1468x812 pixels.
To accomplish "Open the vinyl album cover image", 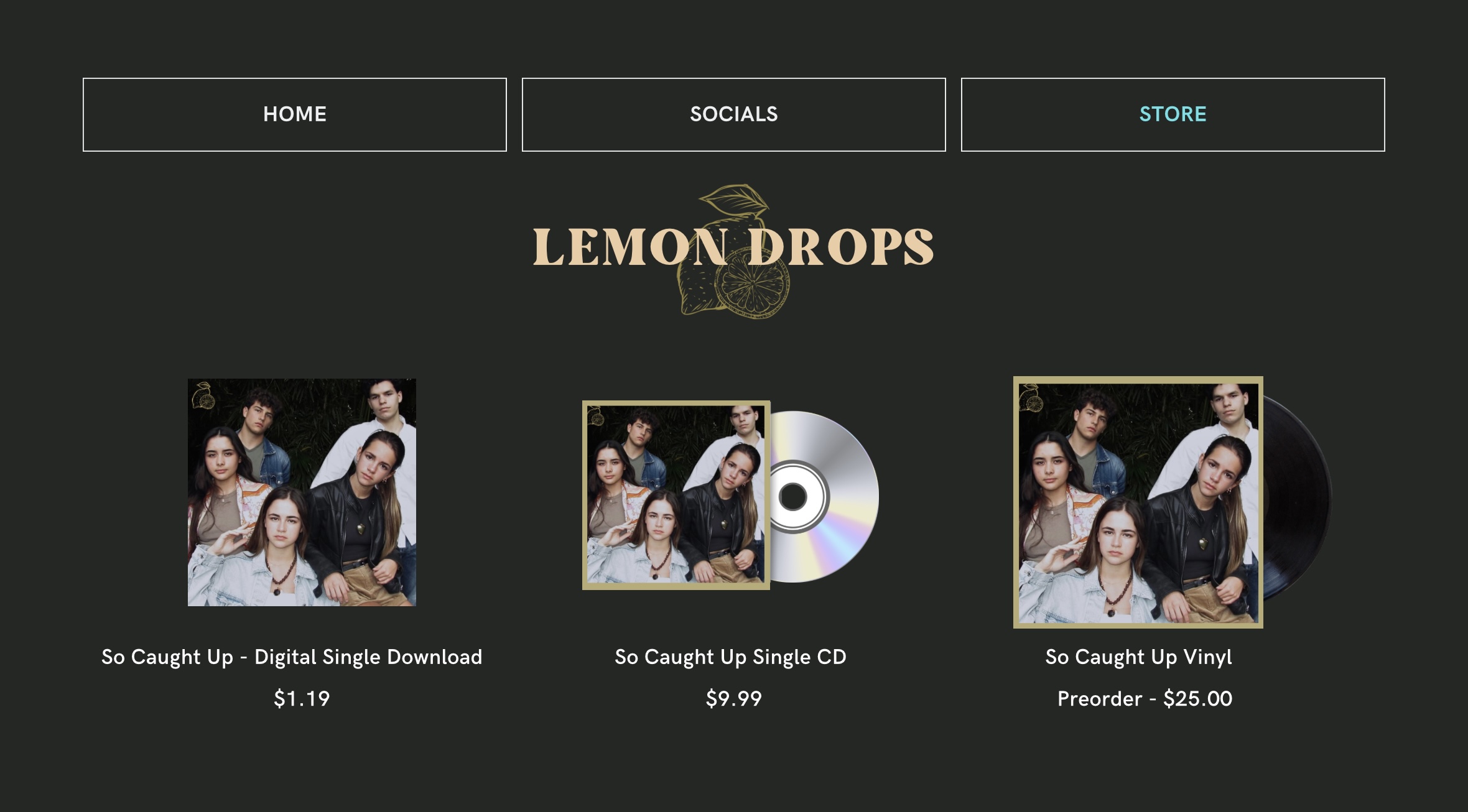I will tap(1138, 502).
